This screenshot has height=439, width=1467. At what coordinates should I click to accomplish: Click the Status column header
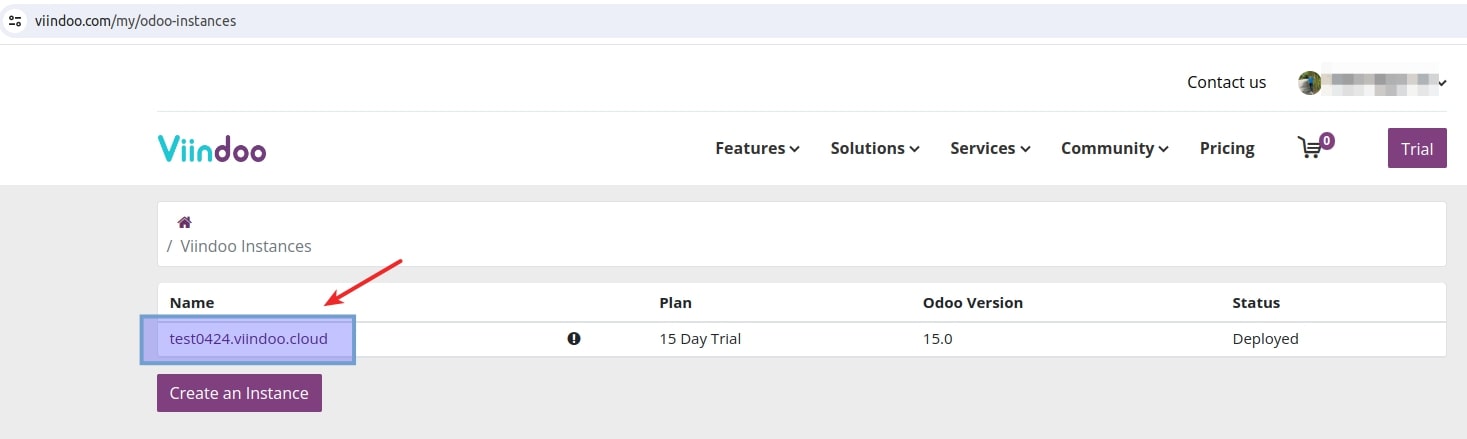[x=1256, y=303]
